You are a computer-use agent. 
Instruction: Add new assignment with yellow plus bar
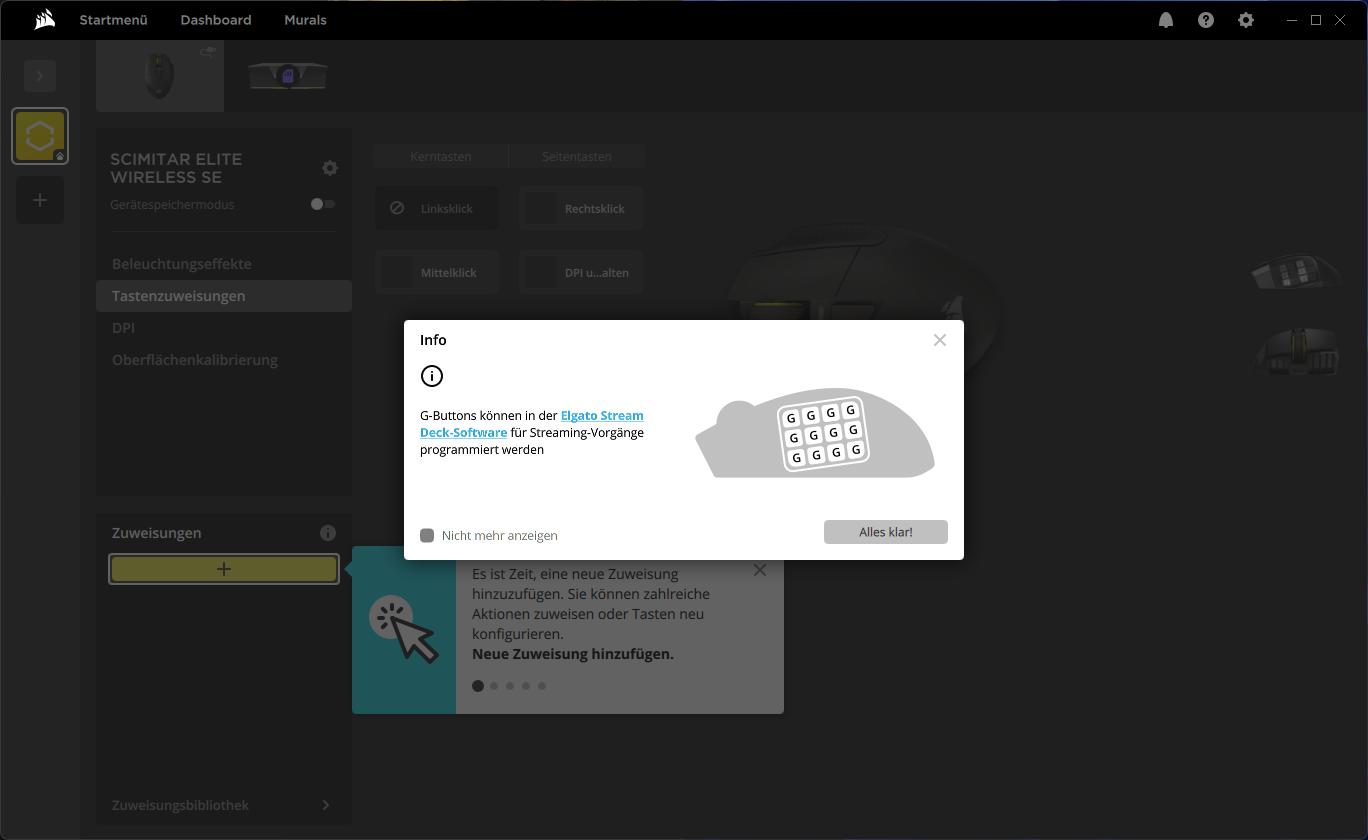pos(224,569)
